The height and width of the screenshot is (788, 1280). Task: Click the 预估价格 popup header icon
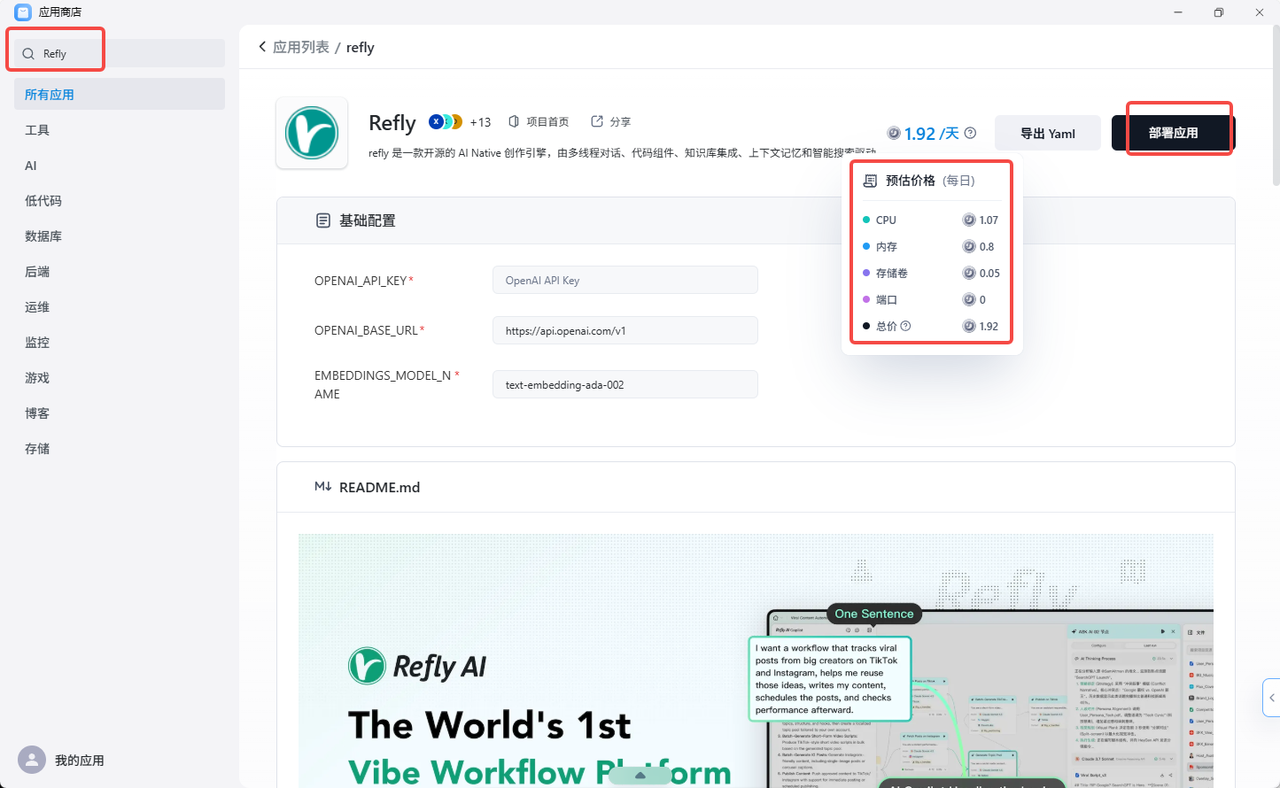[870, 181]
